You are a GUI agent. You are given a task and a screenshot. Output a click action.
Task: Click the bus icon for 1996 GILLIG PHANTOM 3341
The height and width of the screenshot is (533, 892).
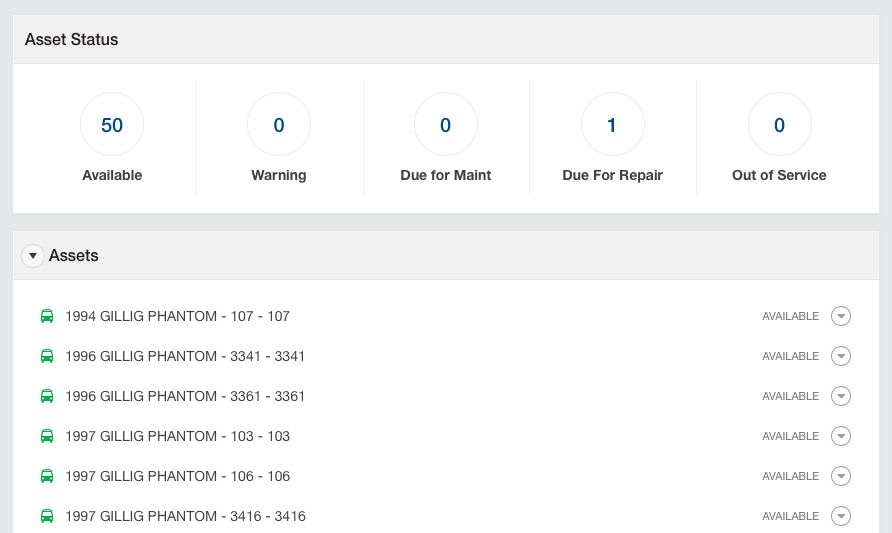coord(47,356)
